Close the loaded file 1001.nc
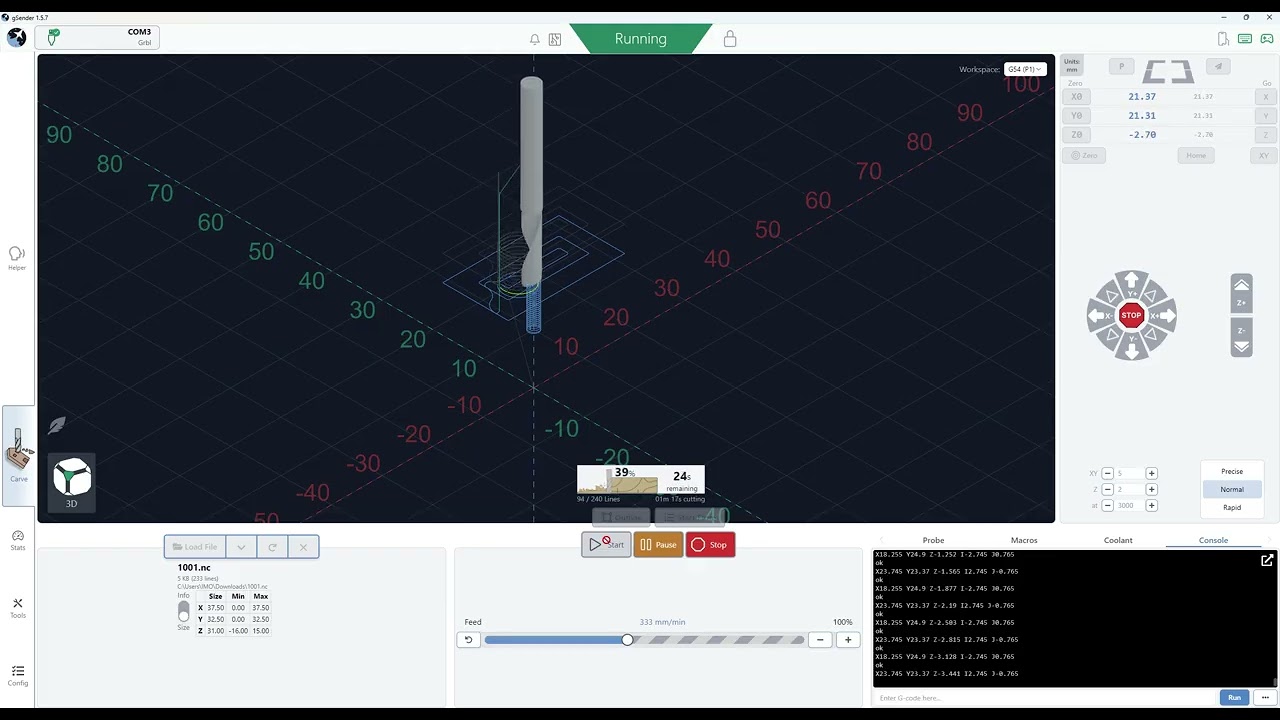Screen dimensions: 1280x720 coord(303,547)
